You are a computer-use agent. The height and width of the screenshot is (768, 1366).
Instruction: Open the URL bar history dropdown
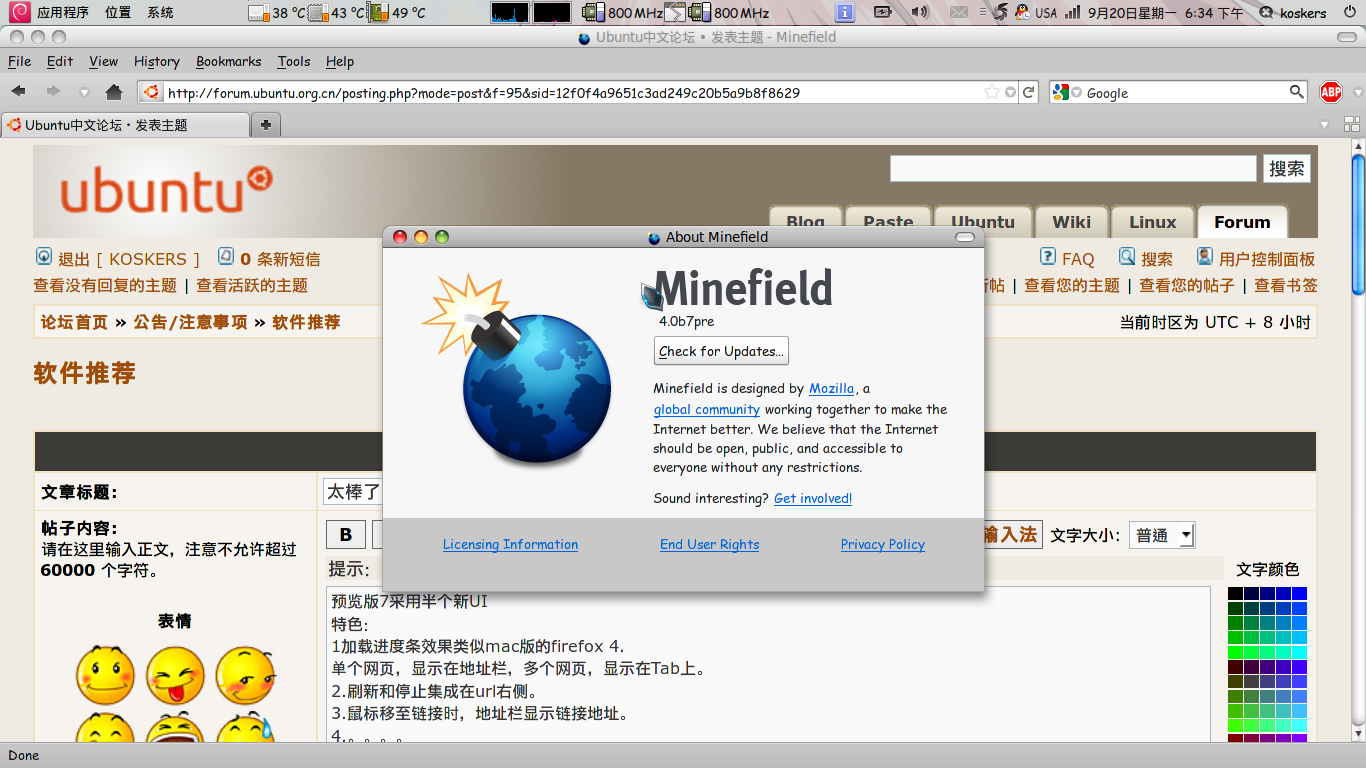[1011, 92]
